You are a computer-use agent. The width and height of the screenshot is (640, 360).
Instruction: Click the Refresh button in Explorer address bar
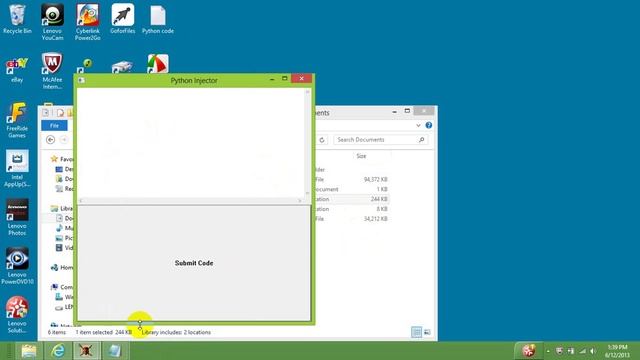click(x=322, y=140)
